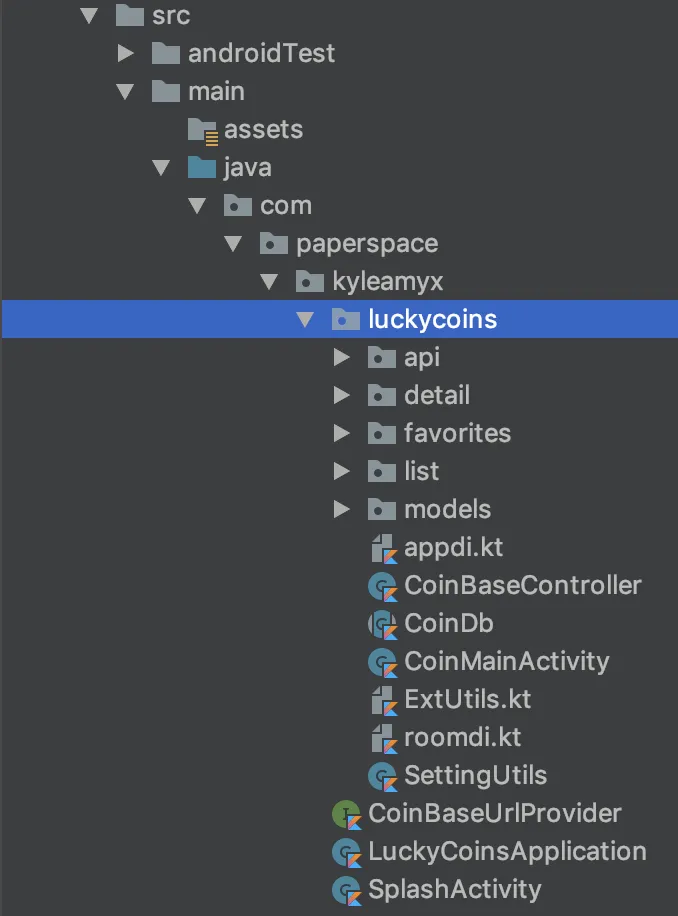Click the CoinDb file icon
The image size is (678, 916).
coord(383,624)
